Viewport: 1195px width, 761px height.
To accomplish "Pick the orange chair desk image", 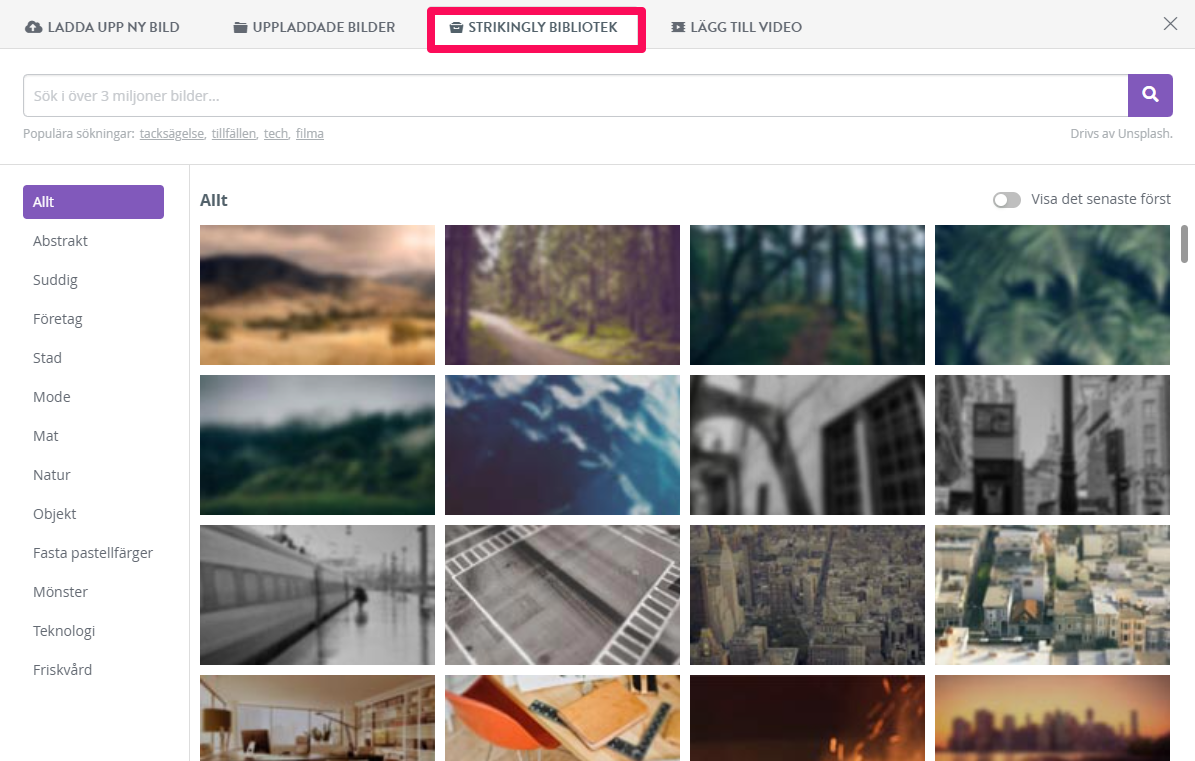I will (562, 718).
